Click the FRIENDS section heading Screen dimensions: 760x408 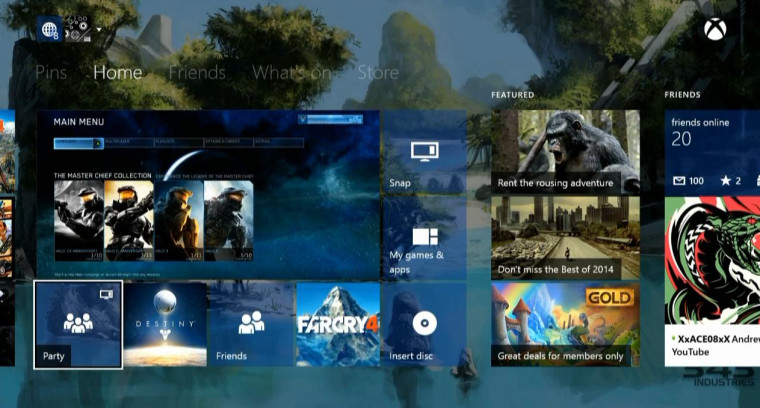coord(682,95)
